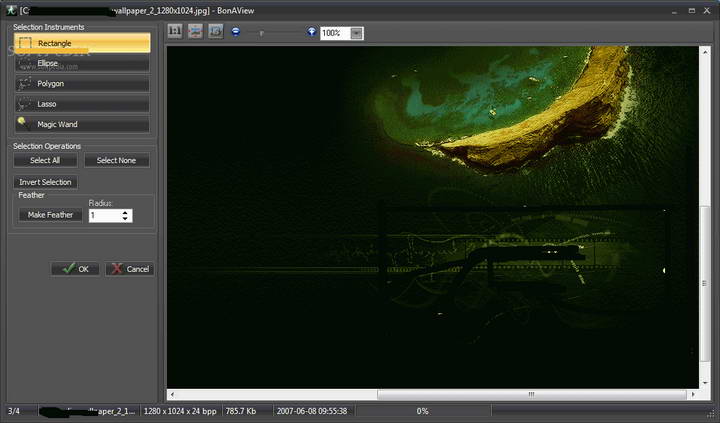The width and height of the screenshot is (720, 423).
Task: Click the BonAView app icon in title bar
Action: point(11,10)
